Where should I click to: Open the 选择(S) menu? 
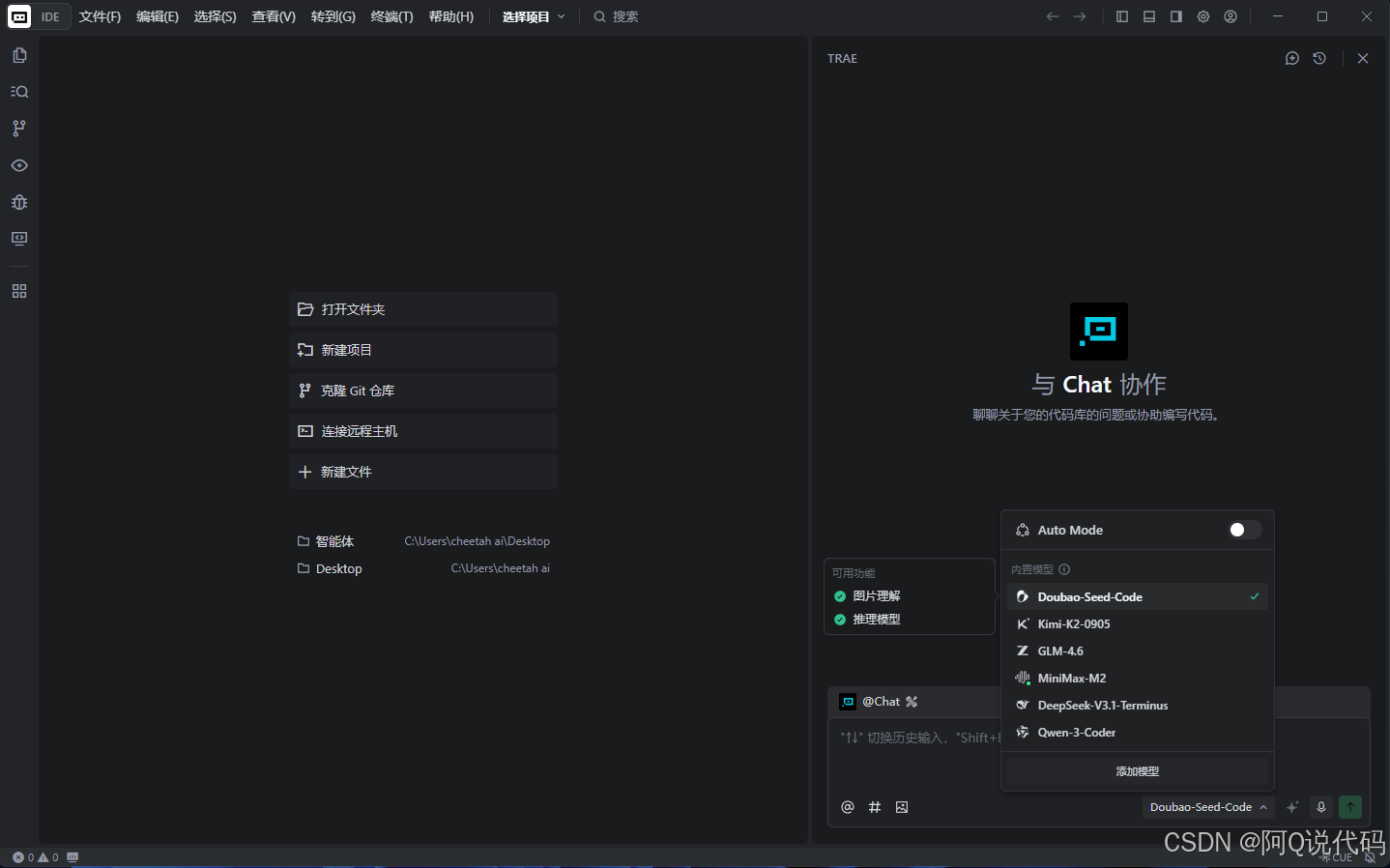(x=215, y=16)
